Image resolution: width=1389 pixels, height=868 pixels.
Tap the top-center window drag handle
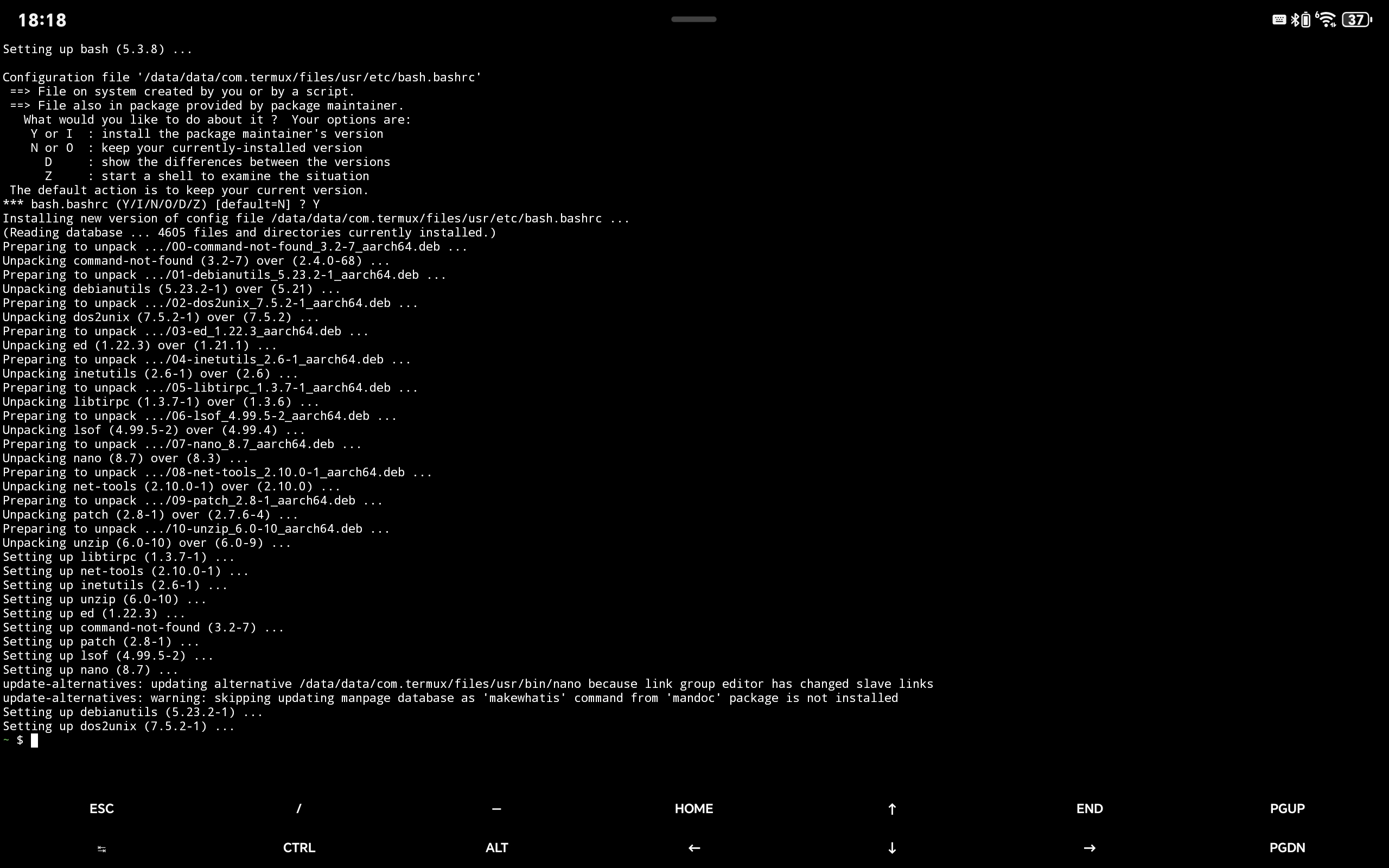(693, 20)
